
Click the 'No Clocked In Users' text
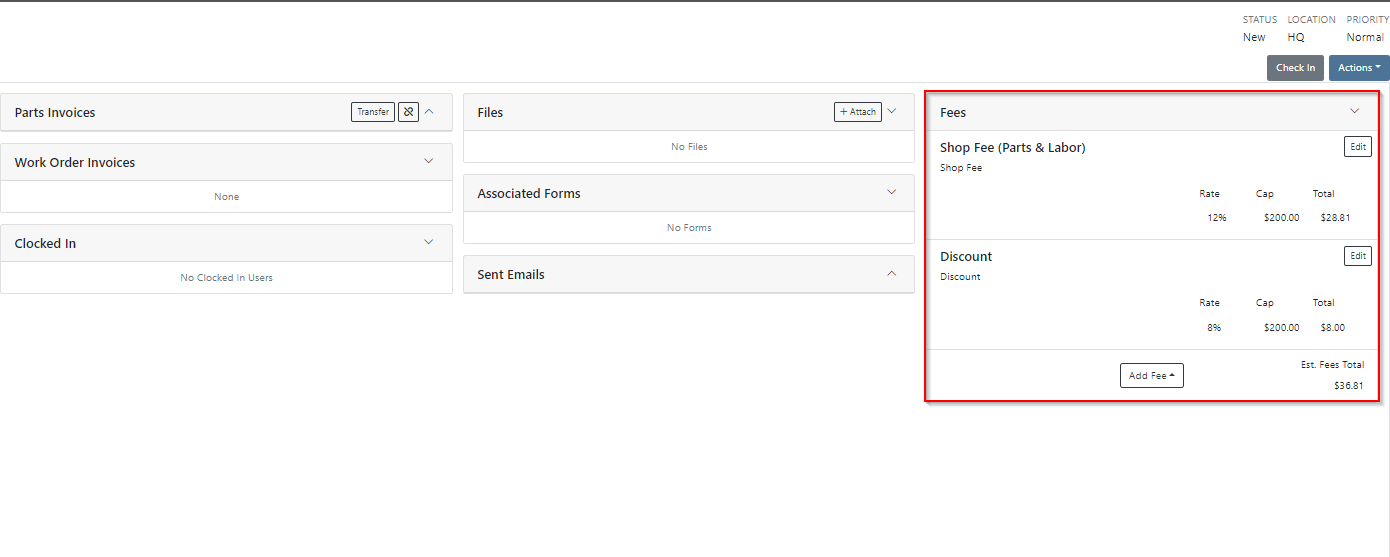point(226,278)
